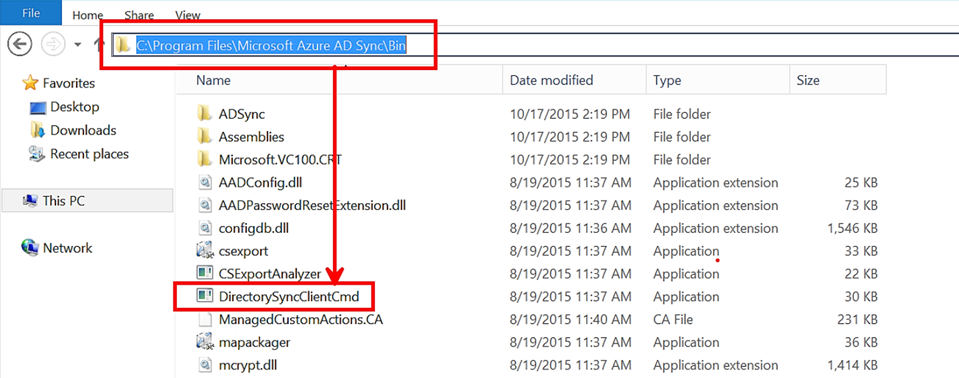Click the CSExportAnalyzer application icon
959x378 pixels.
click(204, 273)
